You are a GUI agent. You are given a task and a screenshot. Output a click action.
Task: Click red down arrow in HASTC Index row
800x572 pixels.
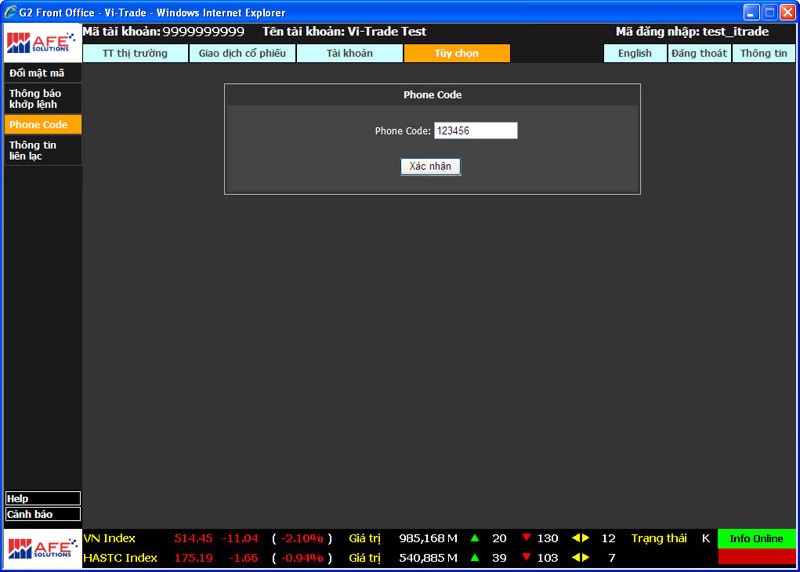pos(526,557)
